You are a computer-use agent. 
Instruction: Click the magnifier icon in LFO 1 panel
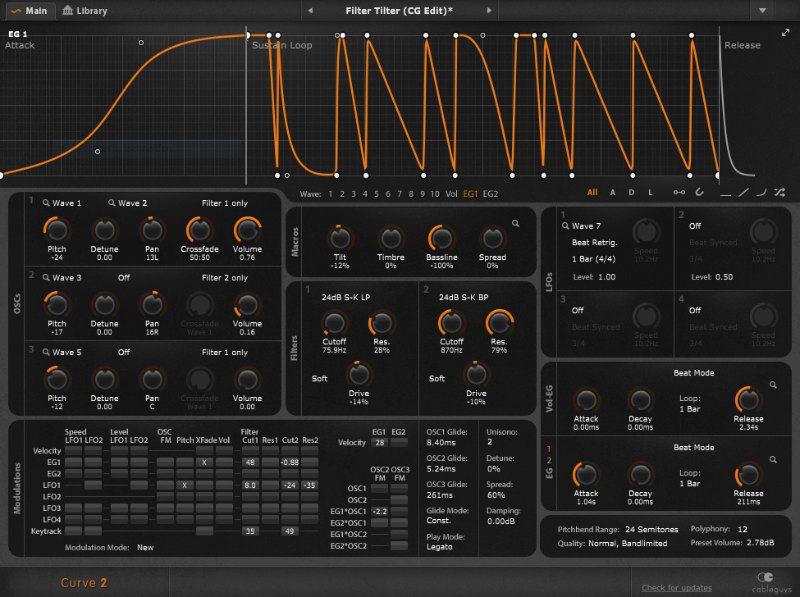565,224
